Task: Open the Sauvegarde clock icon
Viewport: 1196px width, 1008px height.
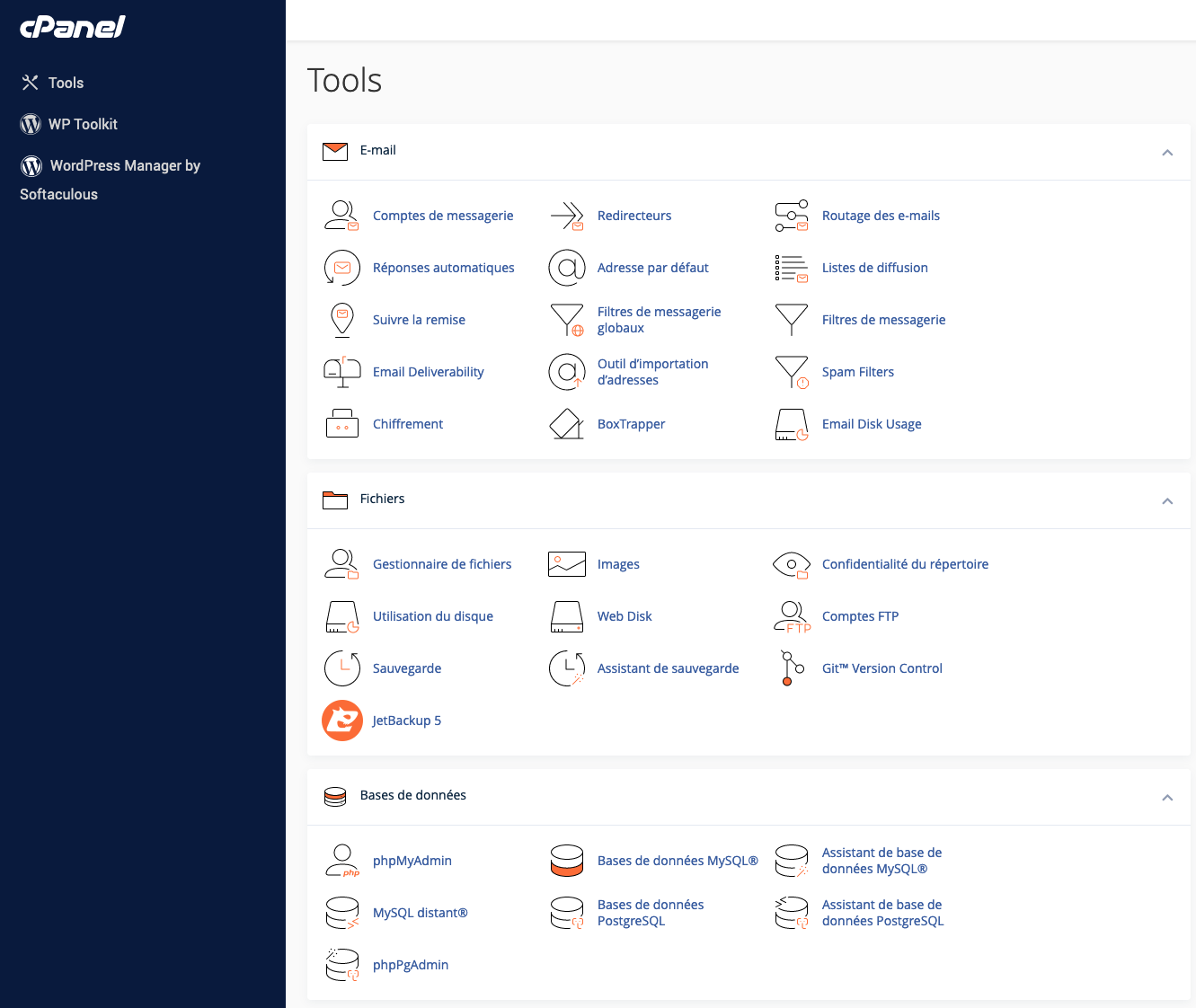Action: pyautogui.click(x=341, y=668)
